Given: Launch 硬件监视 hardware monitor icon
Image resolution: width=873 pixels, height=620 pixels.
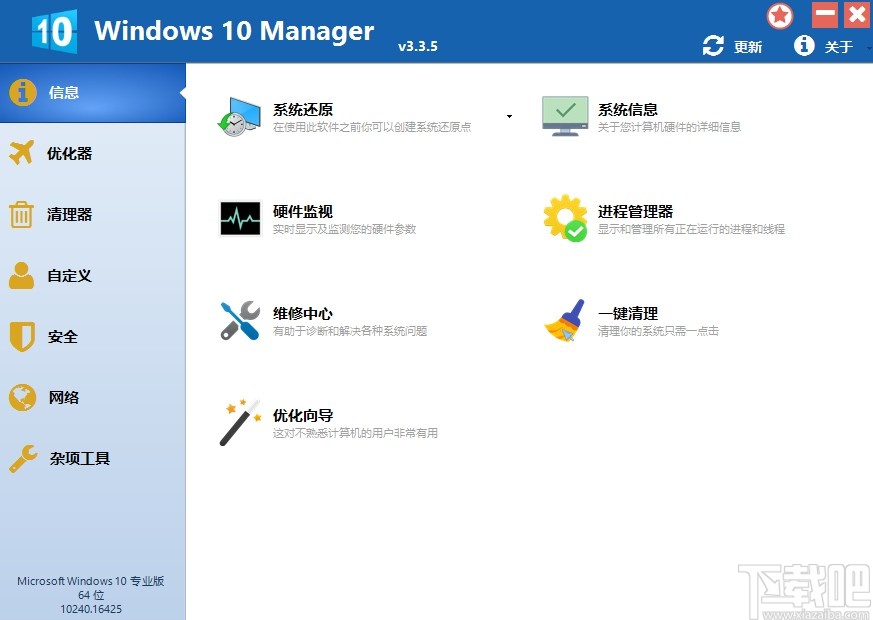Looking at the screenshot, I should click(x=238, y=219).
